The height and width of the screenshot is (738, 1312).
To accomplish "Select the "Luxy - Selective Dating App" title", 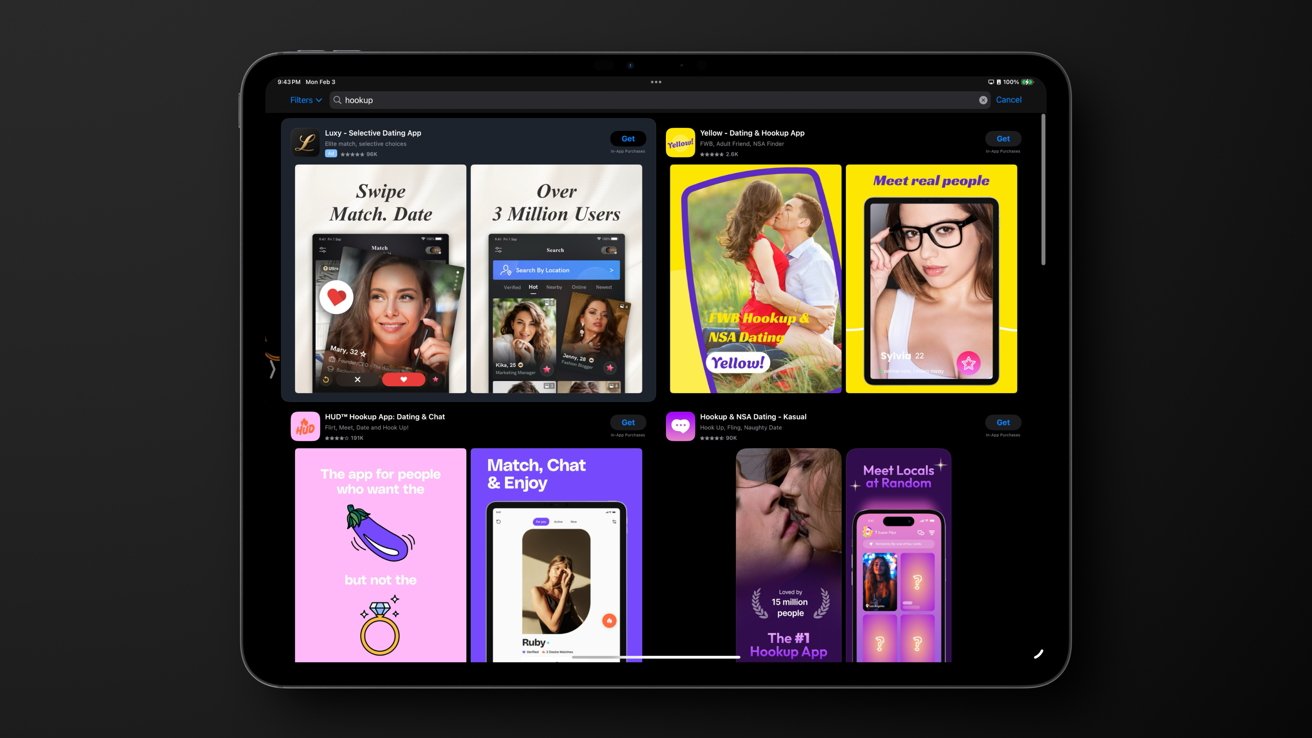I will click(373, 133).
